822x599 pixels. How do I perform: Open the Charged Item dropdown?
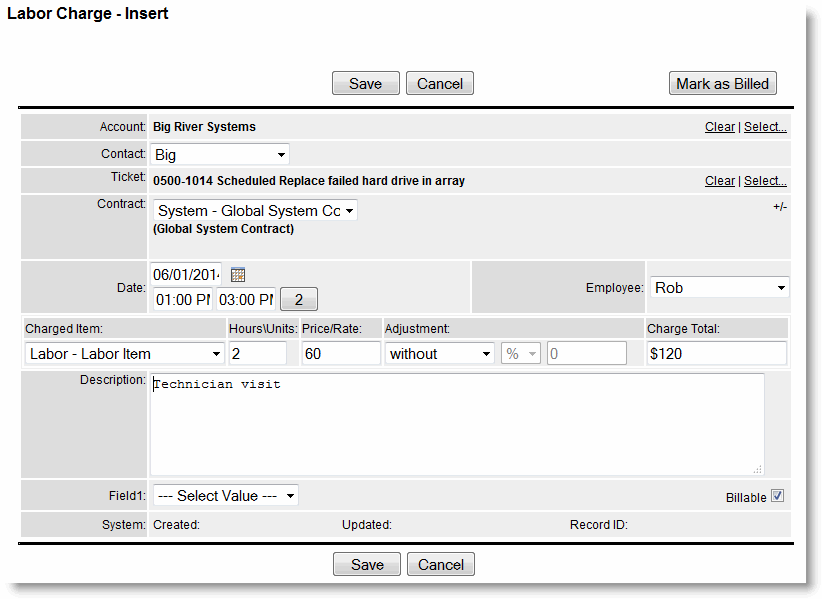[x=125, y=353]
